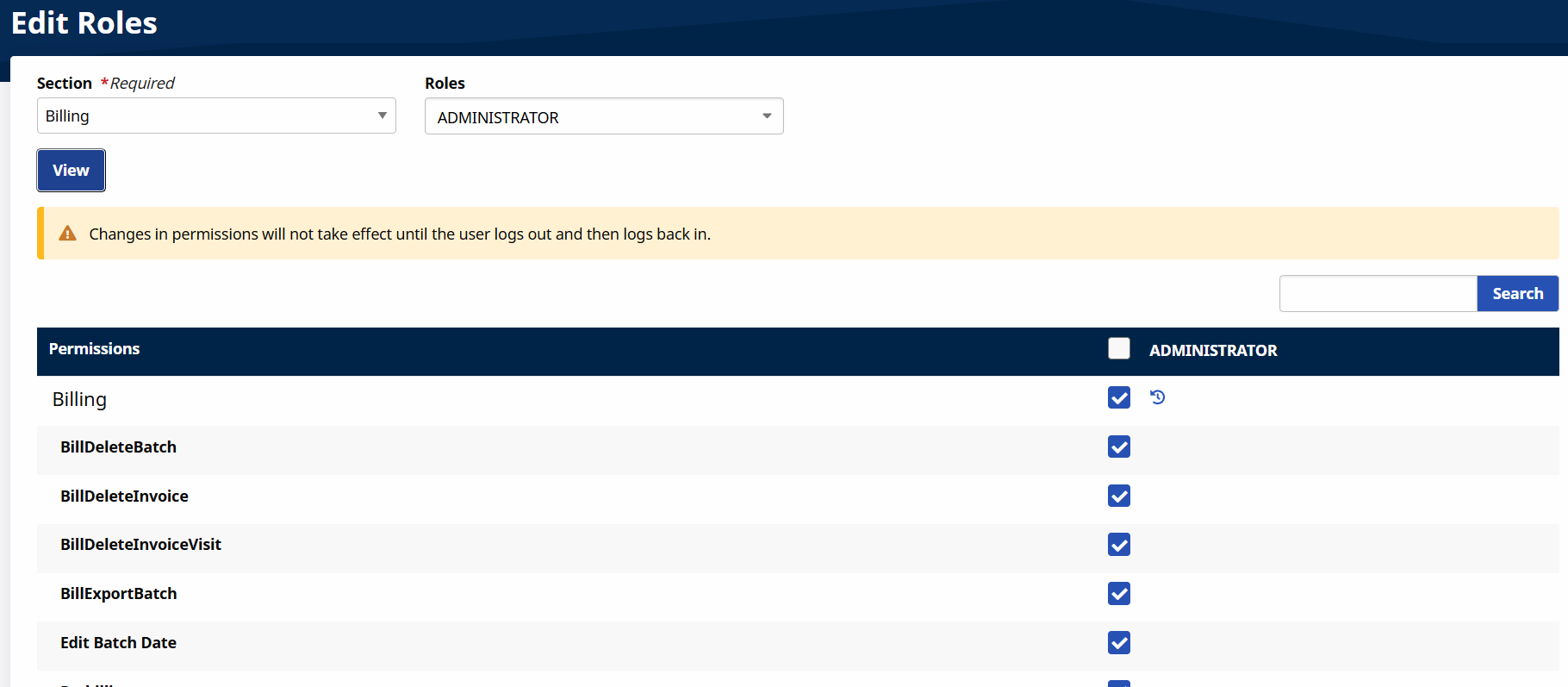Uncheck the BillDeleteInvoiceVisit checkbox
This screenshot has height=687, width=1568.
click(1118, 545)
